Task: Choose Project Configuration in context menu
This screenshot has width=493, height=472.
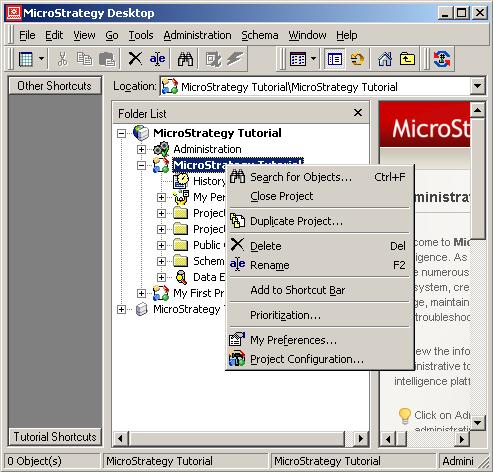Action: (x=319, y=359)
